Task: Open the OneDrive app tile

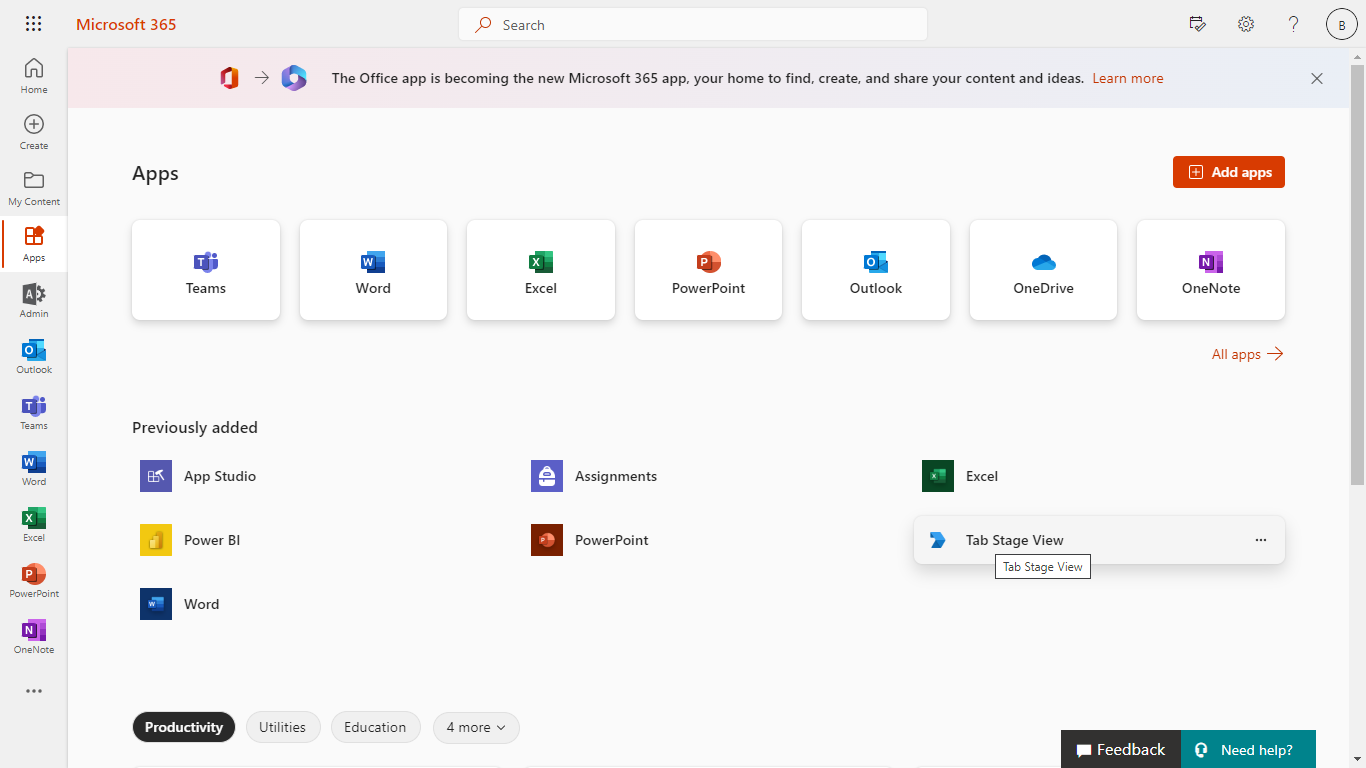Action: (x=1043, y=270)
